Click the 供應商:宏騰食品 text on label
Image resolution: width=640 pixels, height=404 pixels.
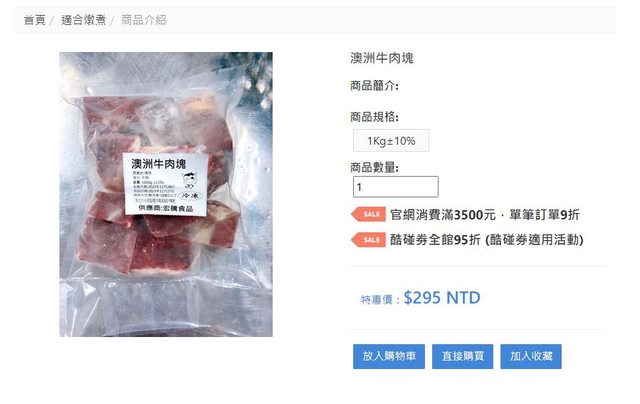pos(165,208)
